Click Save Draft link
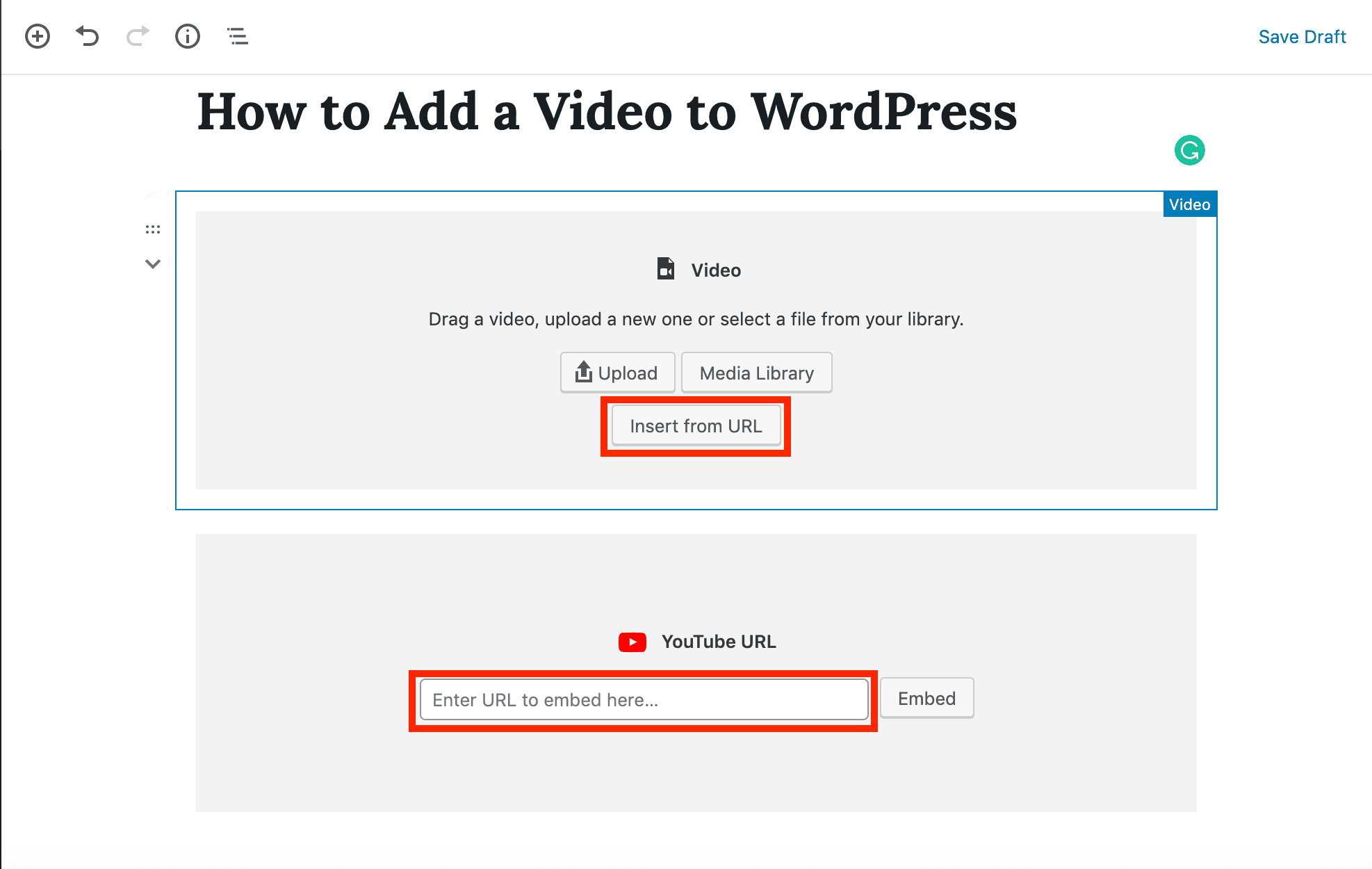Image resolution: width=1372 pixels, height=869 pixels. tap(1302, 37)
